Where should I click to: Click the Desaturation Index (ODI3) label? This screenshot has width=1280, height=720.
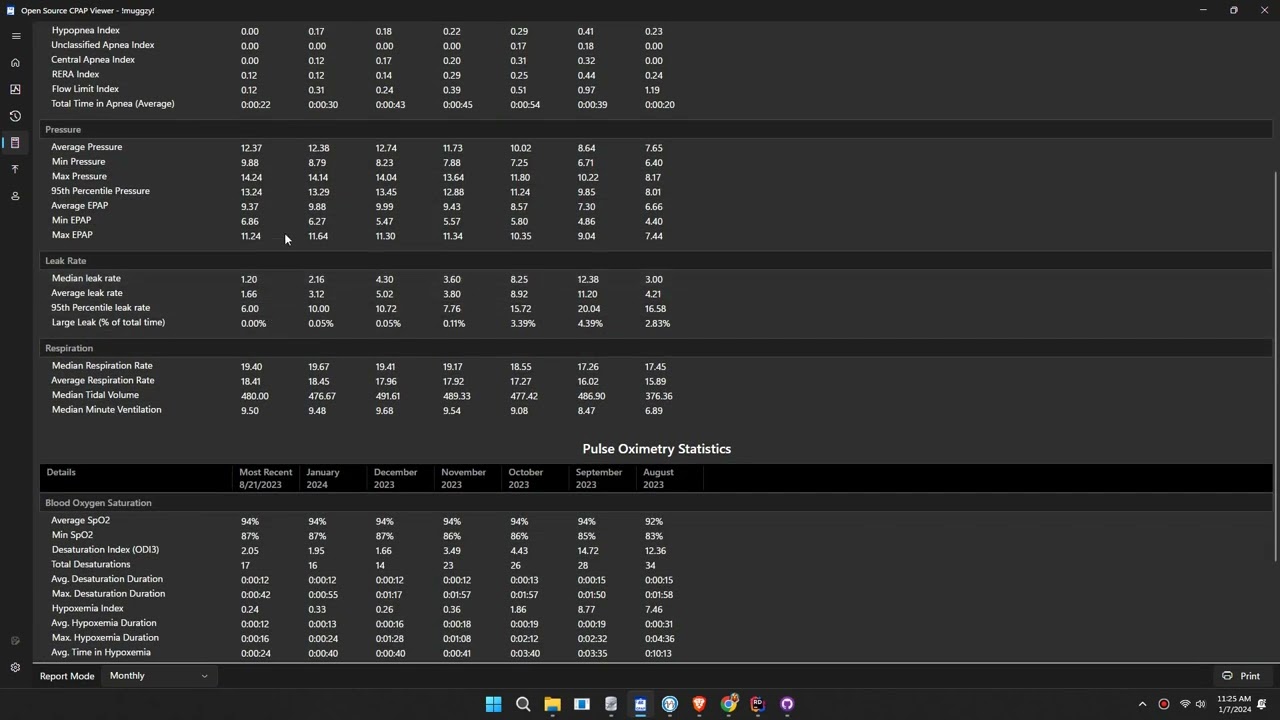pyautogui.click(x=105, y=550)
